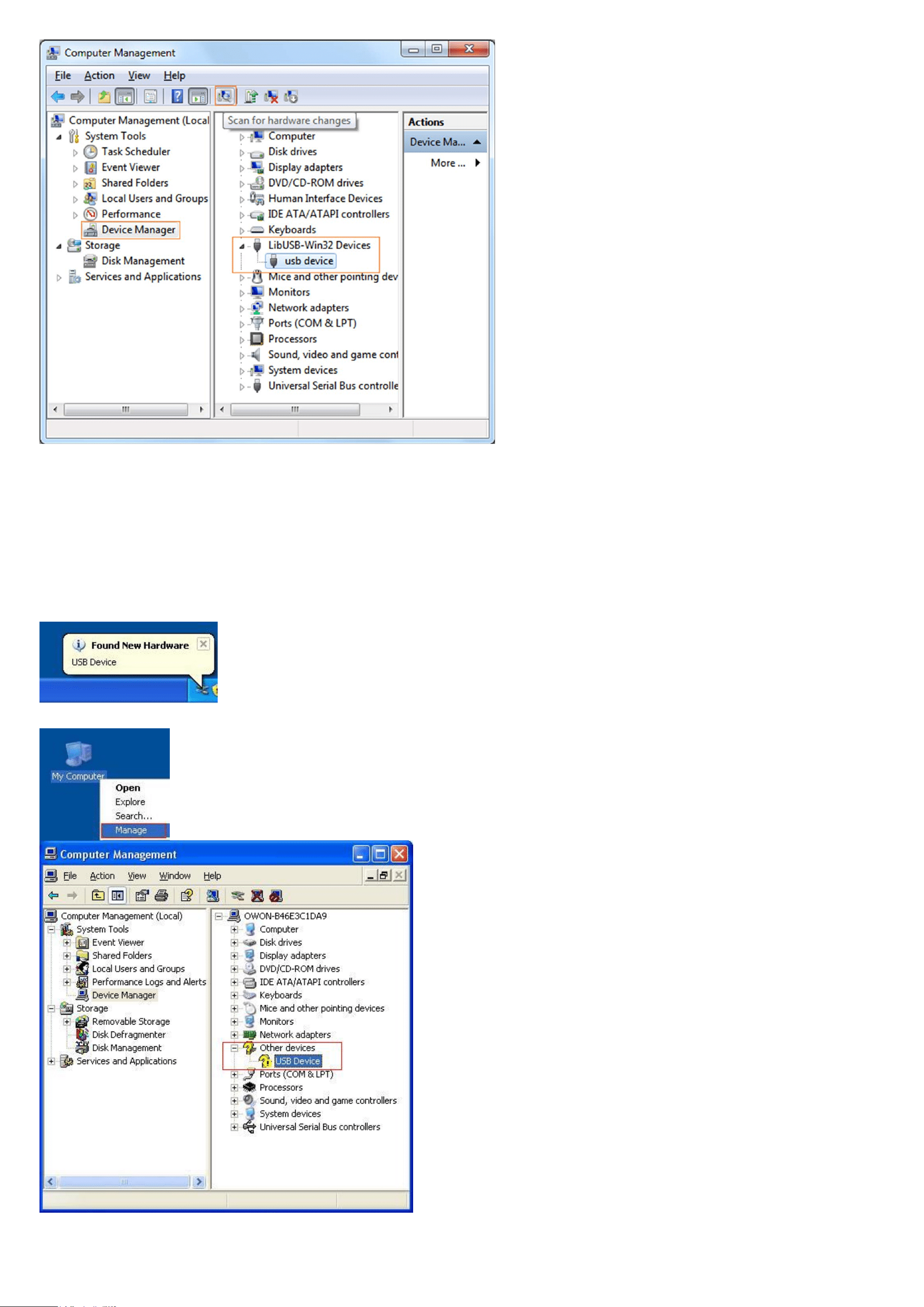924x1307 pixels.
Task: Open the Help menu in the XP Computer Management window
Action: pyautogui.click(x=212, y=875)
